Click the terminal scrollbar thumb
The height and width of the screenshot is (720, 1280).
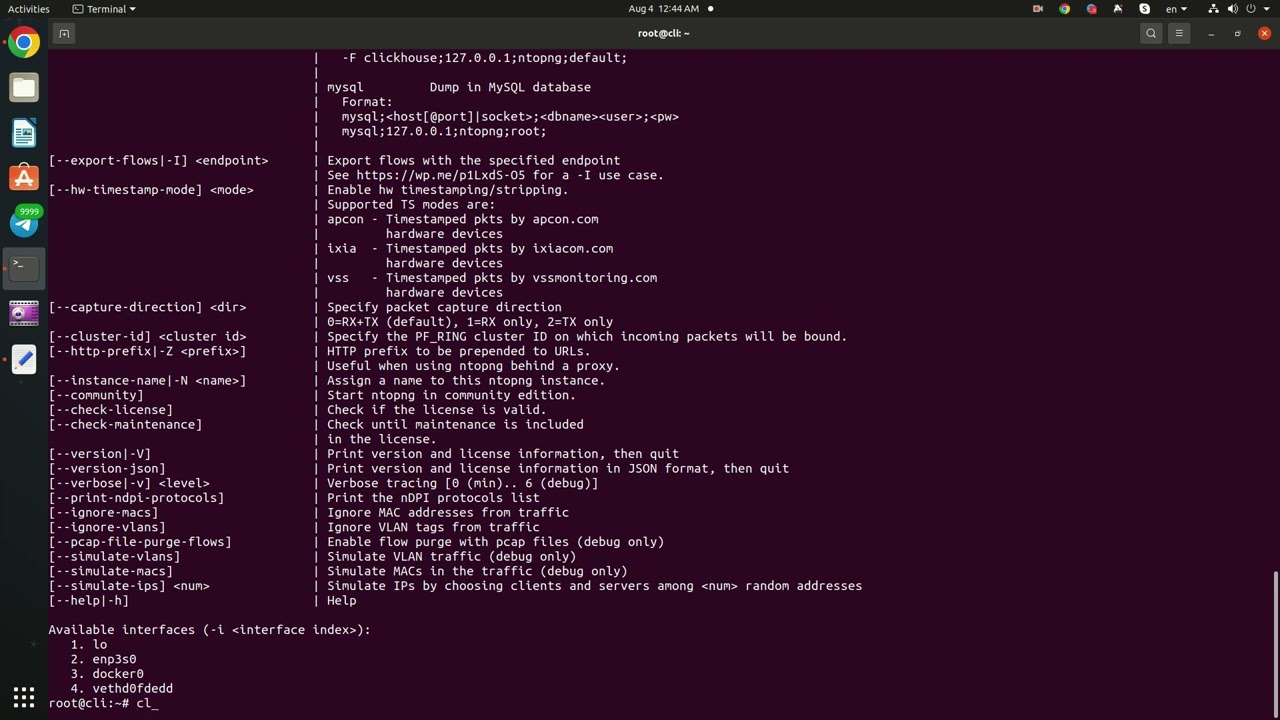(1276, 640)
